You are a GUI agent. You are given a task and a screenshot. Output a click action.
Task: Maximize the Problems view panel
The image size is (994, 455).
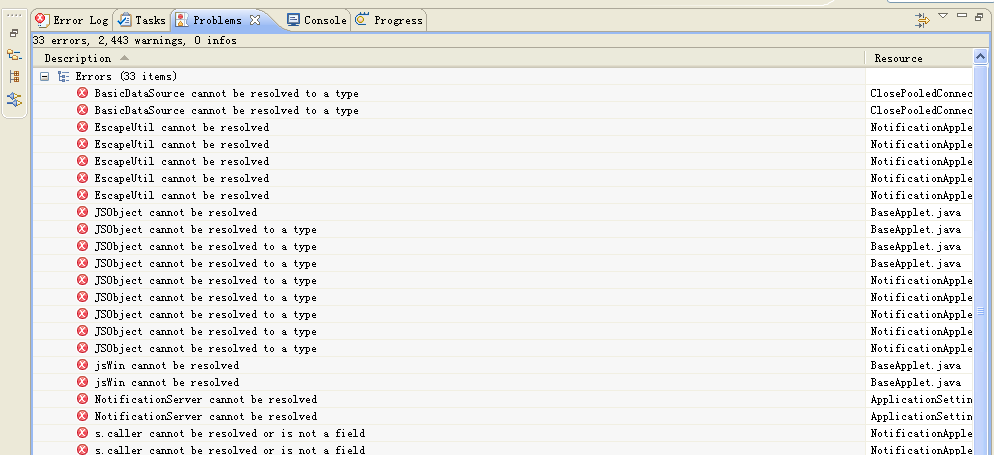[x=978, y=16]
